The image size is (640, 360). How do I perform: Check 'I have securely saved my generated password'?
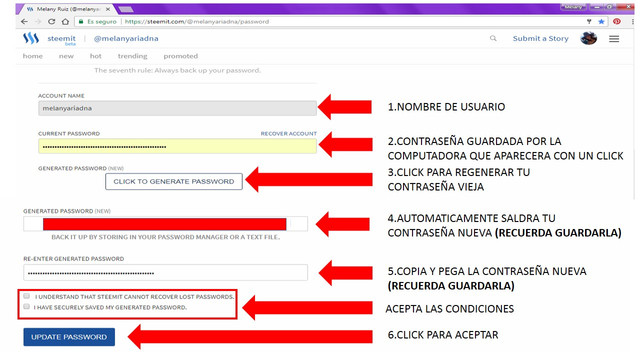point(27,307)
